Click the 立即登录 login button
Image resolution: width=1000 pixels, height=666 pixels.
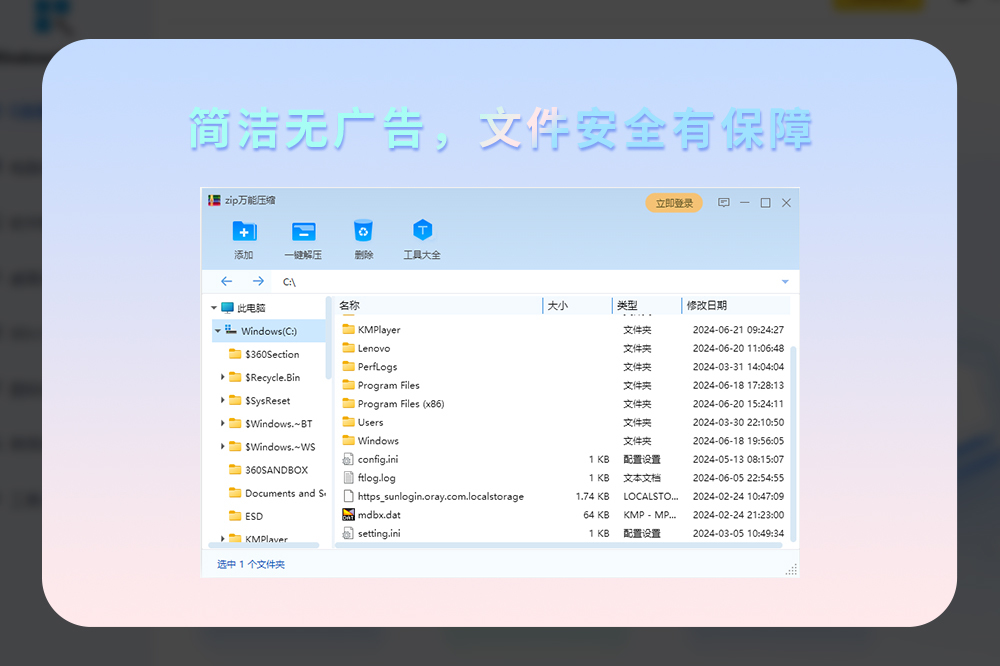point(674,203)
